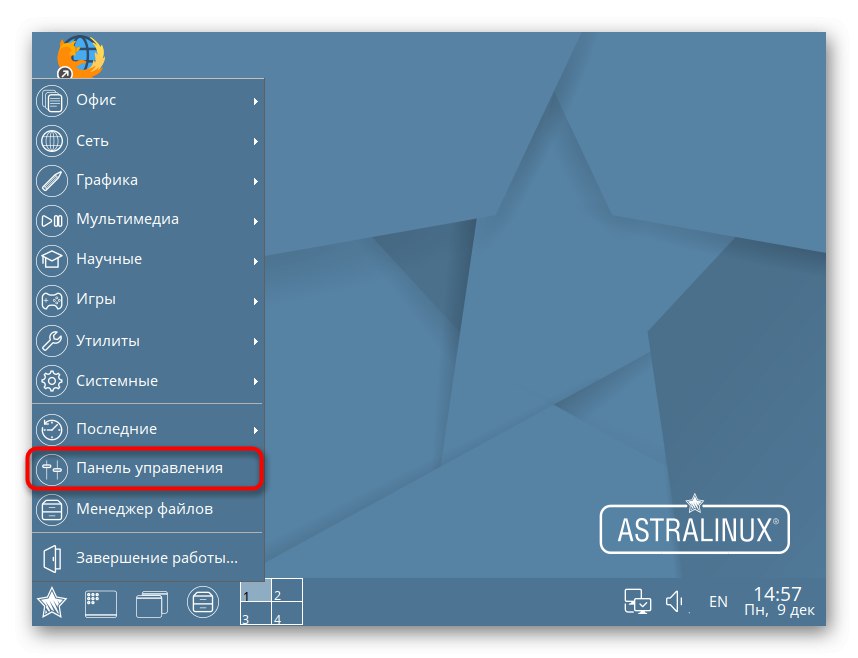The width and height of the screenshot is (858, 658).
Task: Select the Офис category icon in the menu
Action: coord(51,100)
